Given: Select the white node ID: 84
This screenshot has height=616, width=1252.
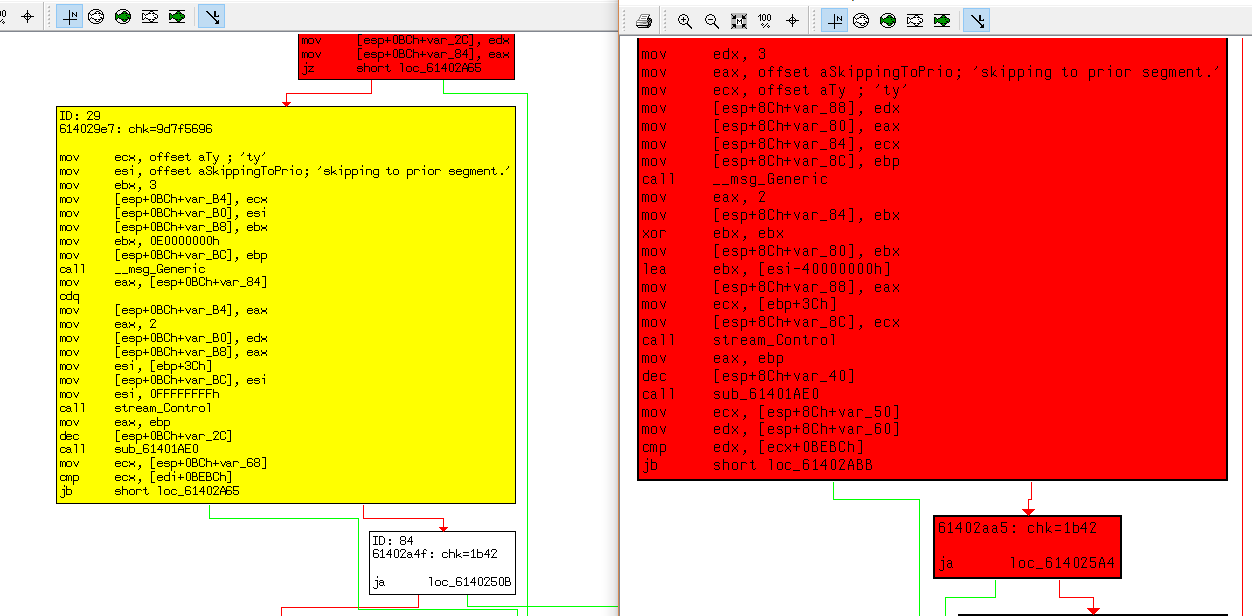Looking at the screenshot, I should click(x=441, y=562).
